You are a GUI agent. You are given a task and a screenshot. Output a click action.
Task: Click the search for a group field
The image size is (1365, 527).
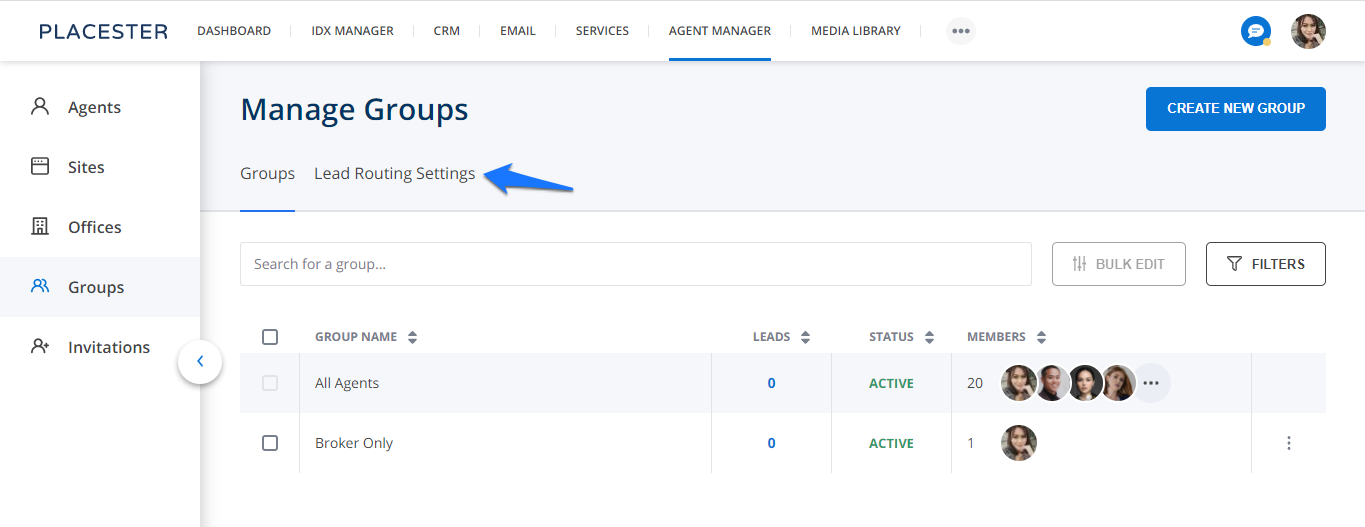tap(635, 264)
